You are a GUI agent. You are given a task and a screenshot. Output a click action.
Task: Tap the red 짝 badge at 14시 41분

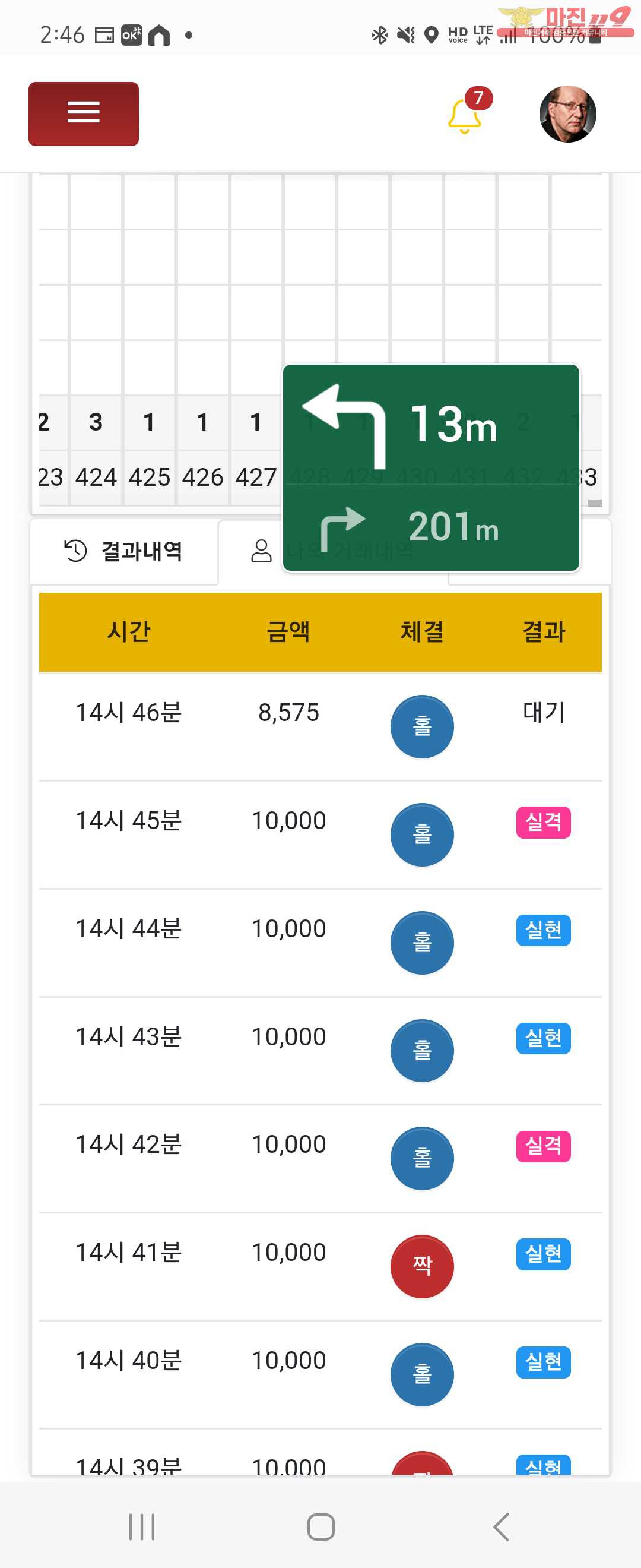click(x=421, y=1266)
